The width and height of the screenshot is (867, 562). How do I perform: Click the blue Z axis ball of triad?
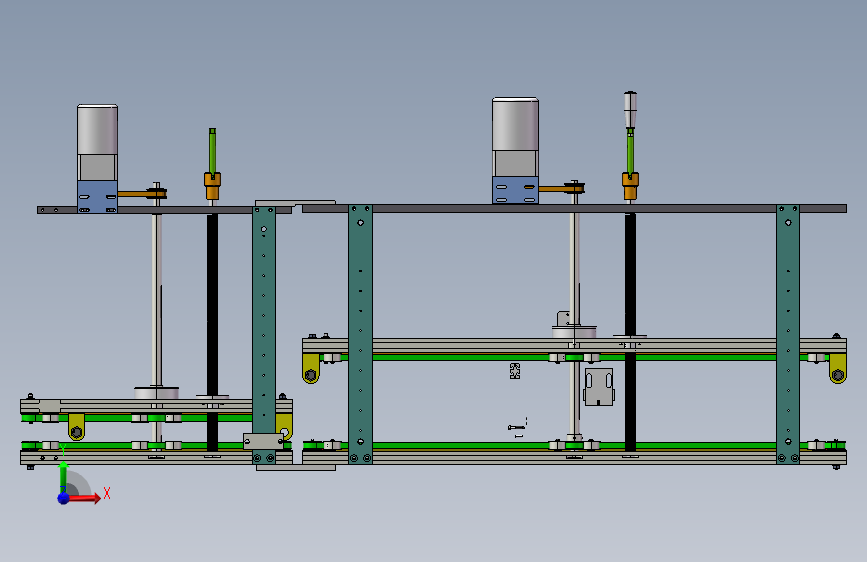(x=64, y=498)
